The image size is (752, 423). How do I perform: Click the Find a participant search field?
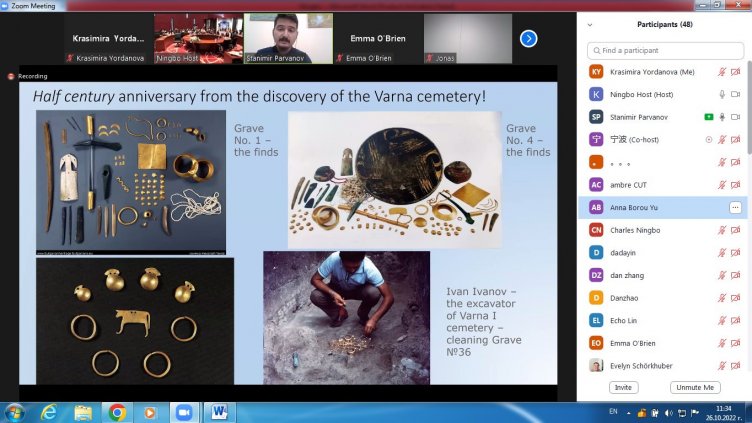click(x=663, y=50)
